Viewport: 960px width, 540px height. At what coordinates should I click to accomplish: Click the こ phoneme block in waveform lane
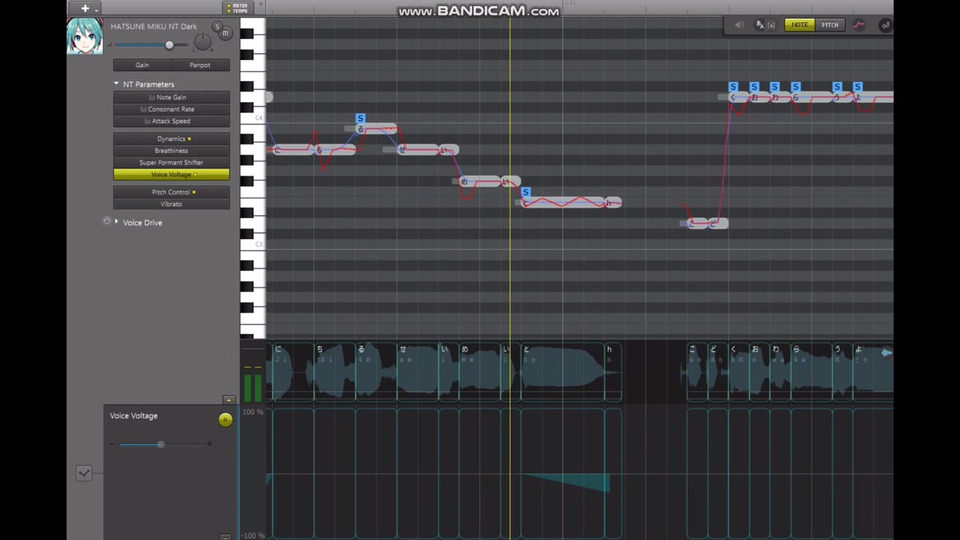pos(697,372)
